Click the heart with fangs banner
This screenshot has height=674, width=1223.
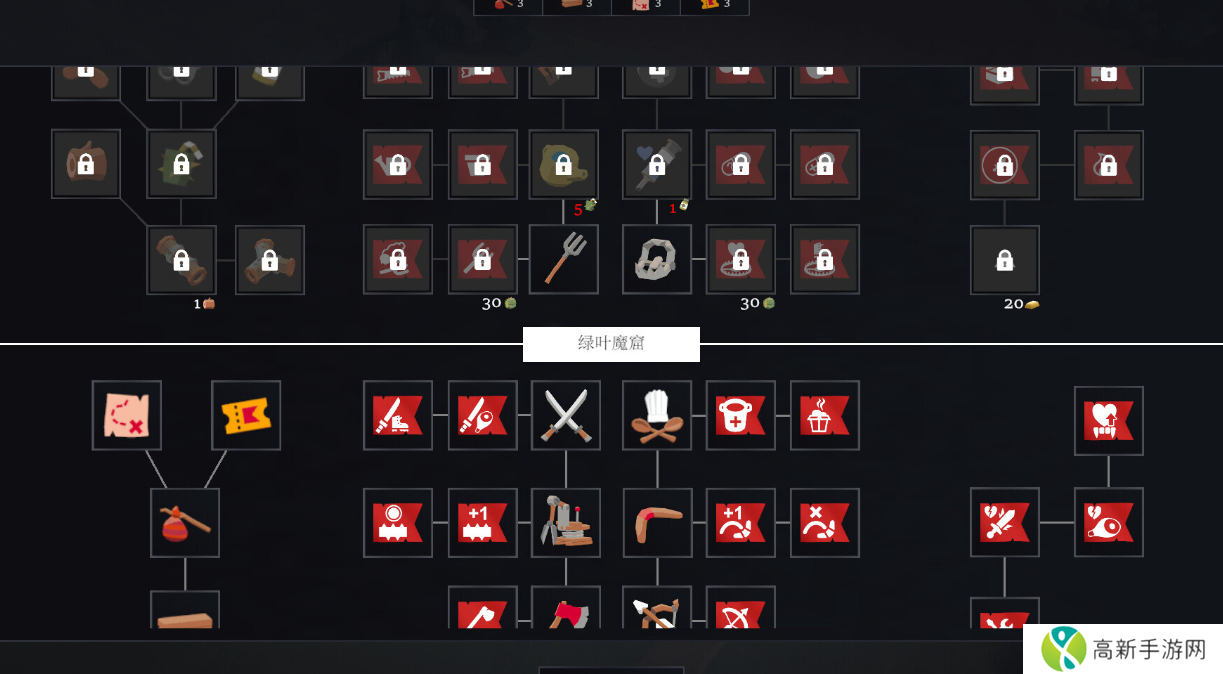coord(1109,421)
